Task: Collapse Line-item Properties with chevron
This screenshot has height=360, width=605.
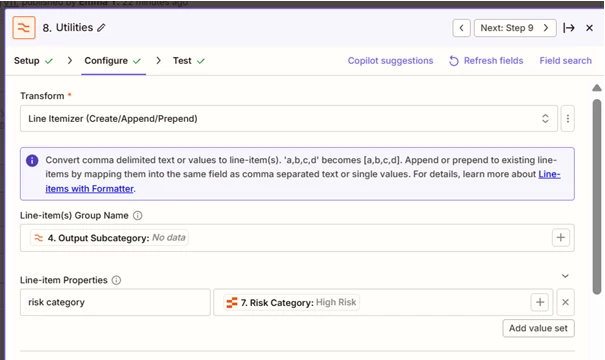Action: click(565, 276)
